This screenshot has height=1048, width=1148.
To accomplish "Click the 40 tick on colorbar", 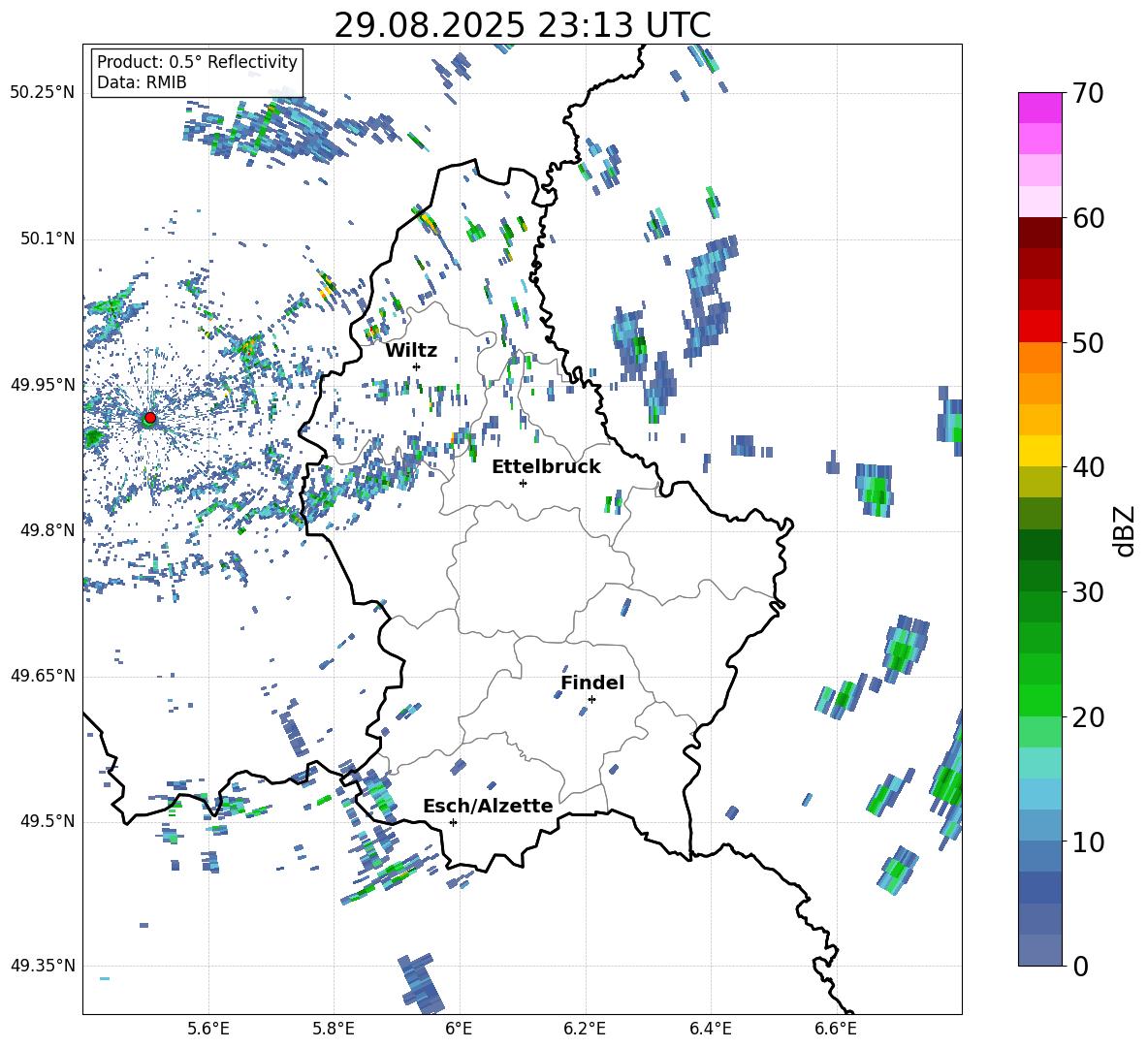I will coord(1088,467).
